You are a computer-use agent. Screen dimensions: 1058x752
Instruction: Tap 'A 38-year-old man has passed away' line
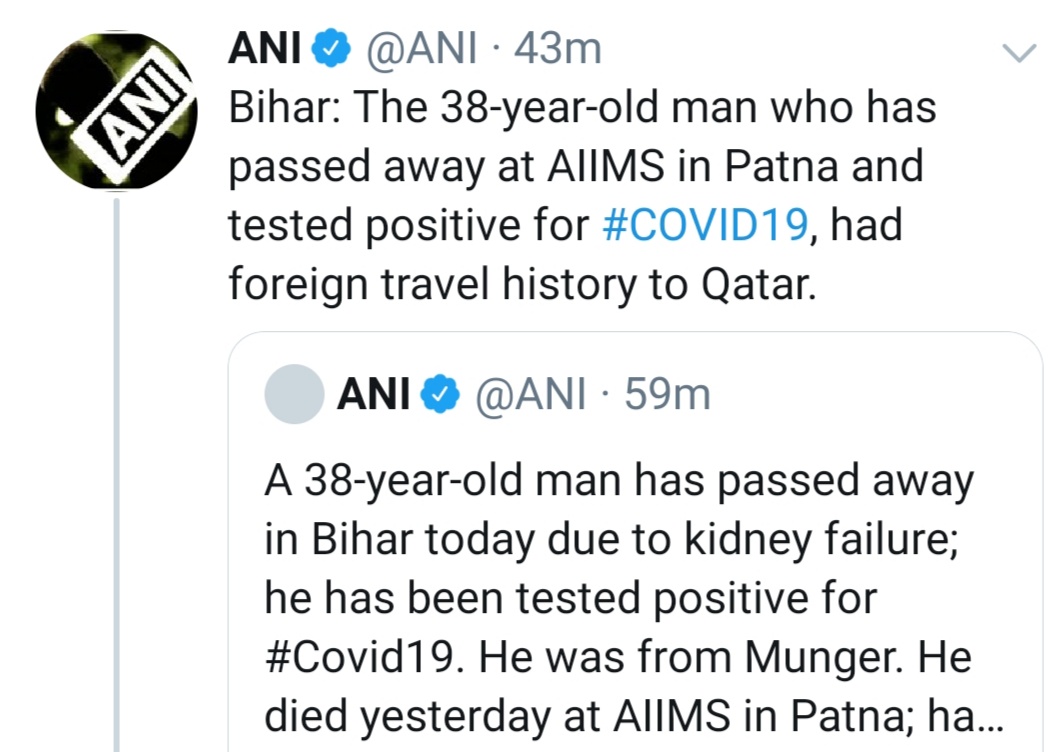pos(619,481)
